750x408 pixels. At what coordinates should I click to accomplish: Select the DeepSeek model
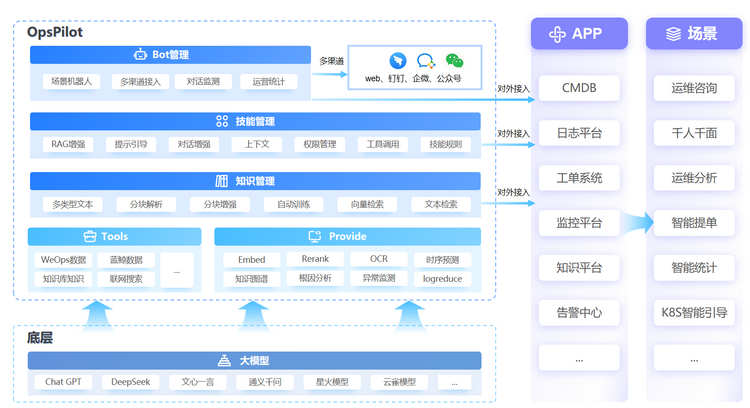coord(131,382)
